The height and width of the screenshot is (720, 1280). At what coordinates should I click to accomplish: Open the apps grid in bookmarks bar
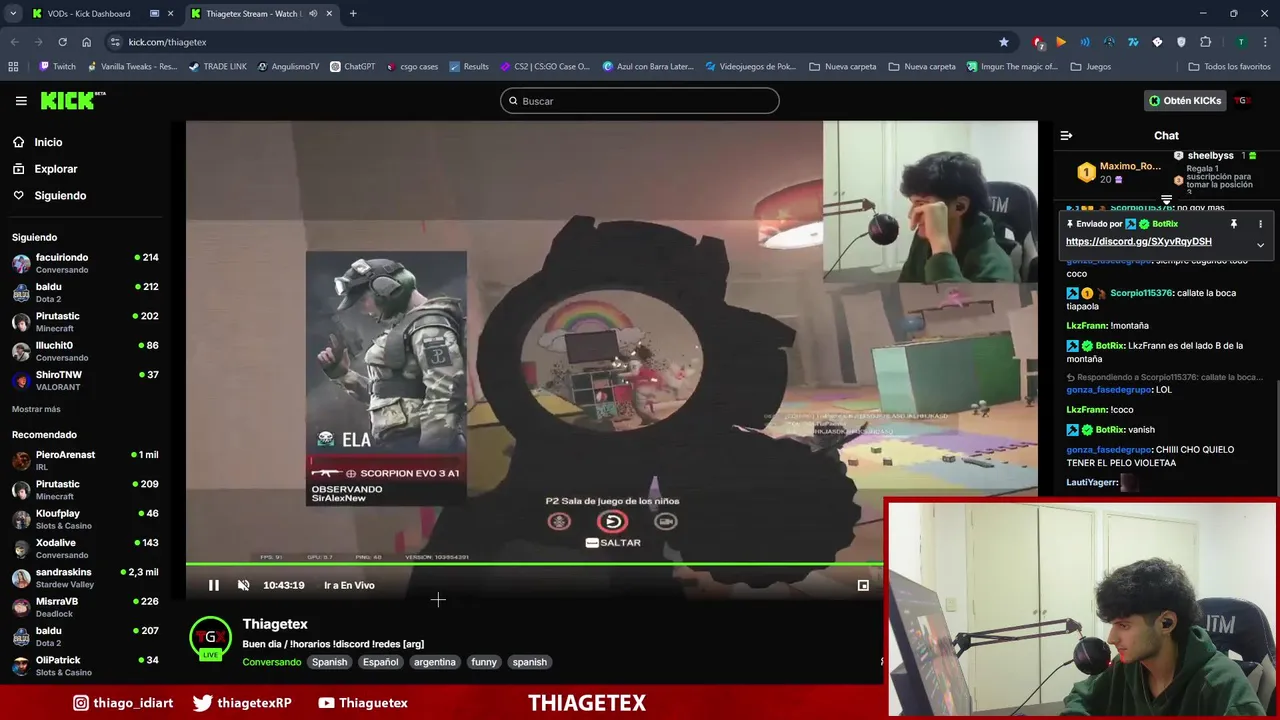(13, 67)
